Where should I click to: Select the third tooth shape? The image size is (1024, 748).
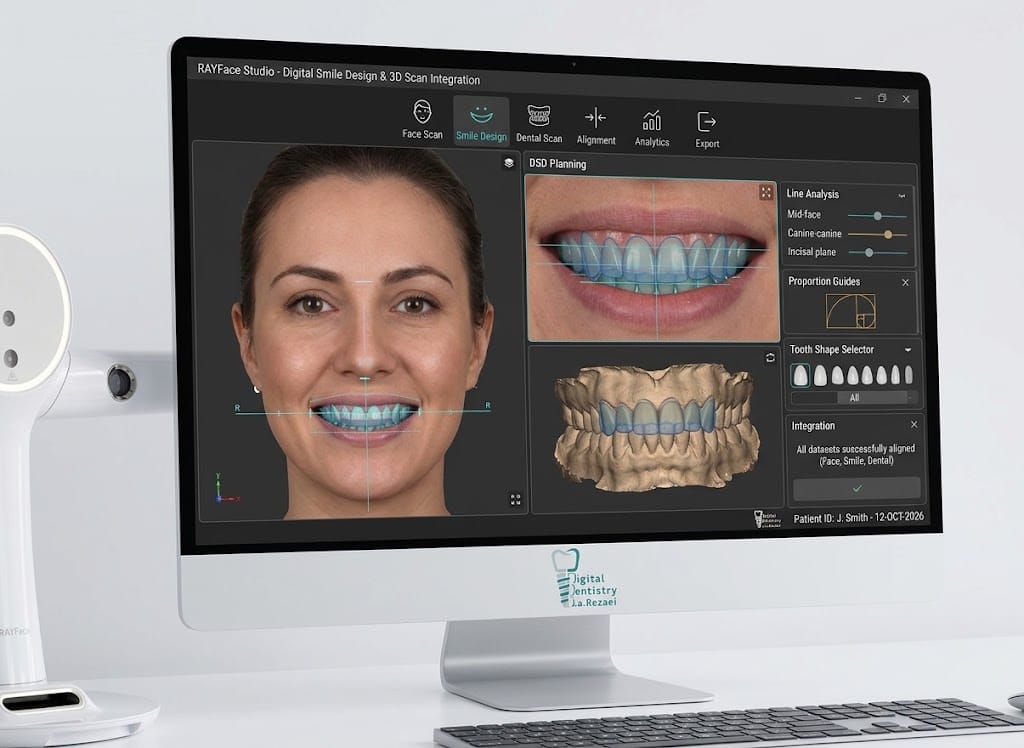pos(837,375)
